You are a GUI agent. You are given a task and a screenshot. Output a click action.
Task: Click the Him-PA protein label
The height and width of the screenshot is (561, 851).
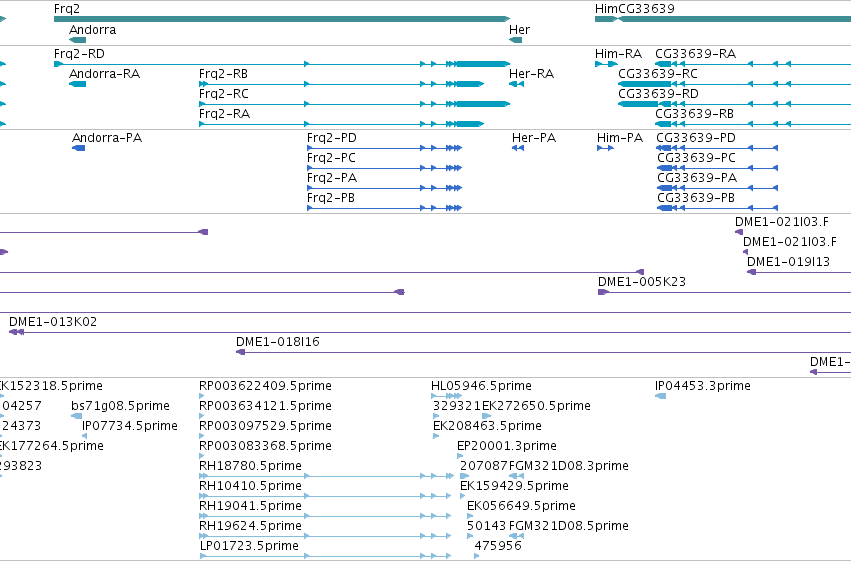click(620, 138)
